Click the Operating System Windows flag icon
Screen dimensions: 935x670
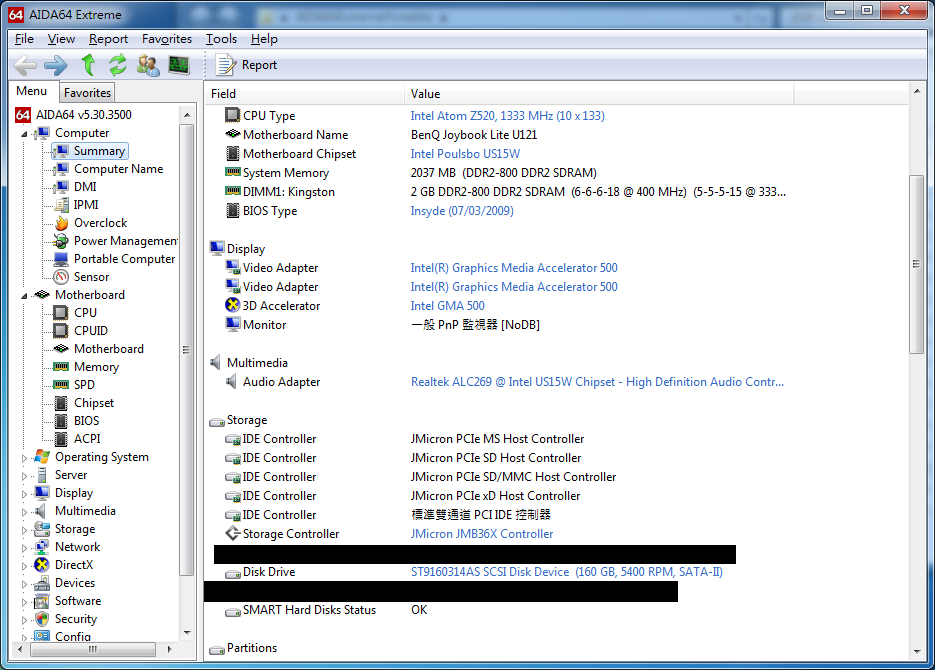42,457
